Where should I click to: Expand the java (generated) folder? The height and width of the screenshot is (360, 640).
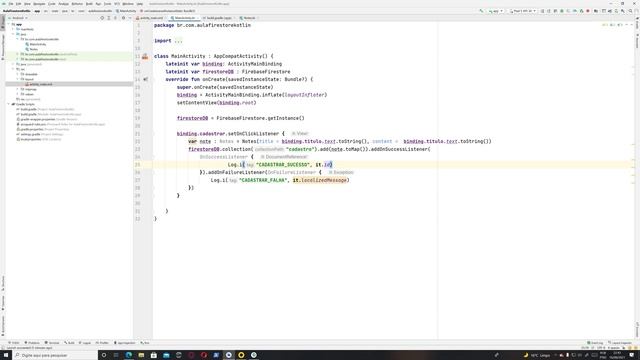pyautogui.click(x=13, y=64)
